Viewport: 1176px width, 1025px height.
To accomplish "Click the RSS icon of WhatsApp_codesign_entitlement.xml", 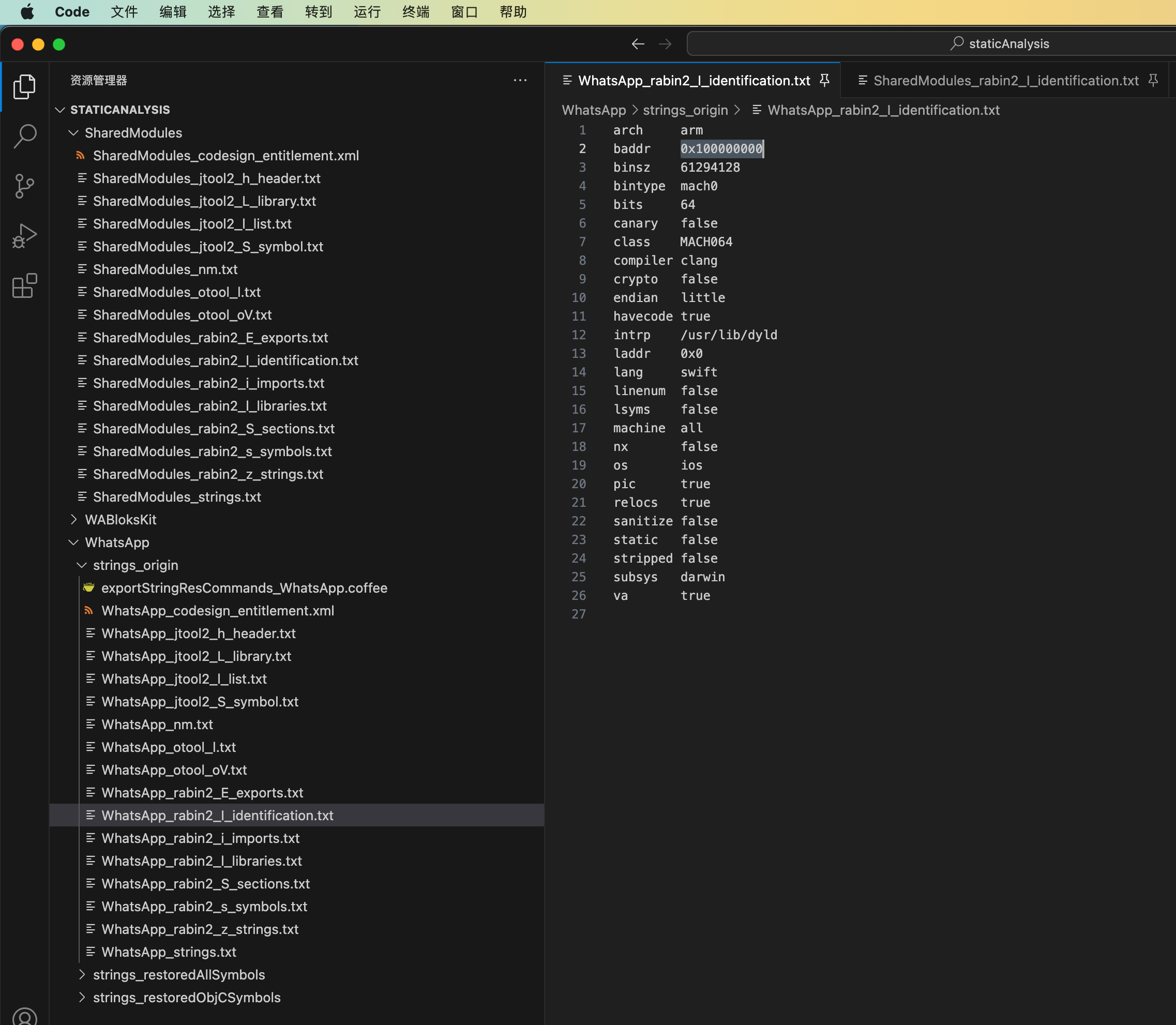I will click(88, 610).
